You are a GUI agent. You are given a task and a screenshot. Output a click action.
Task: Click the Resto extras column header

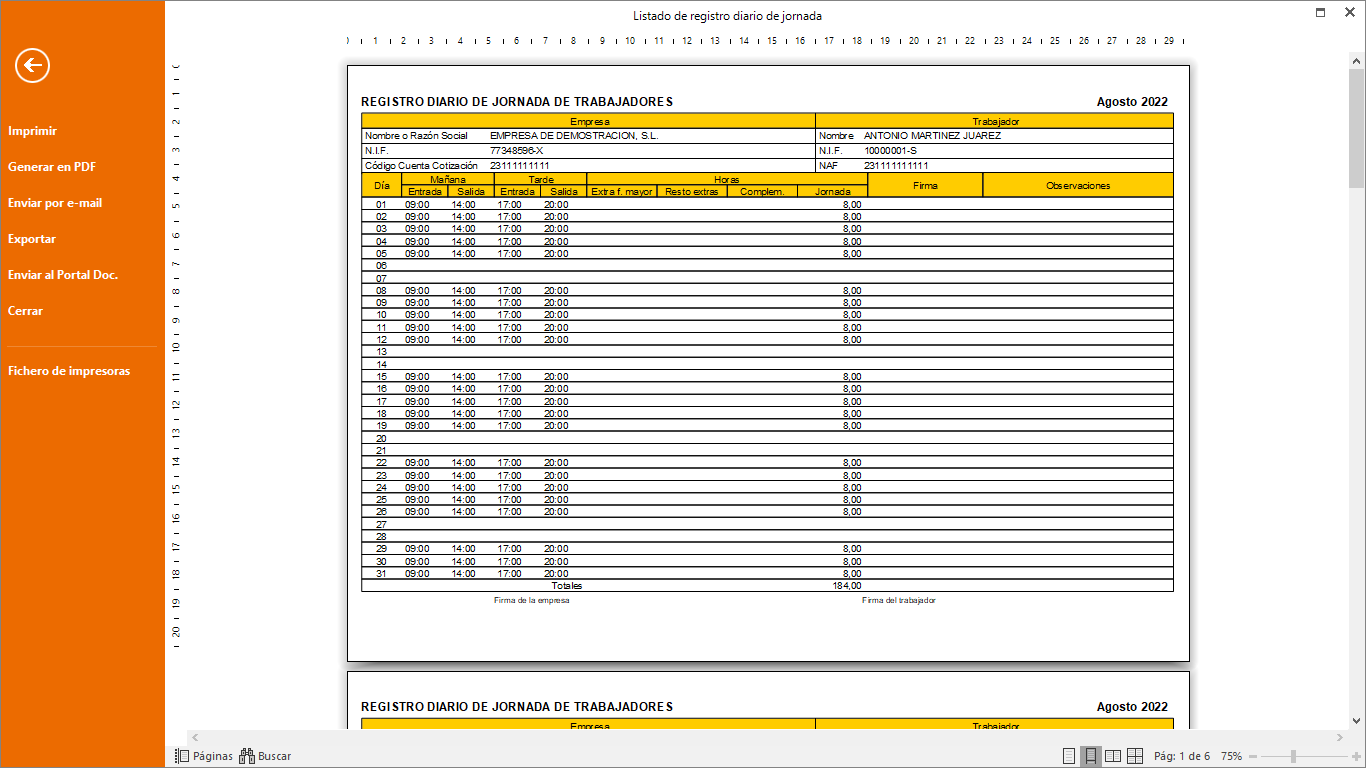click(692, 191)
